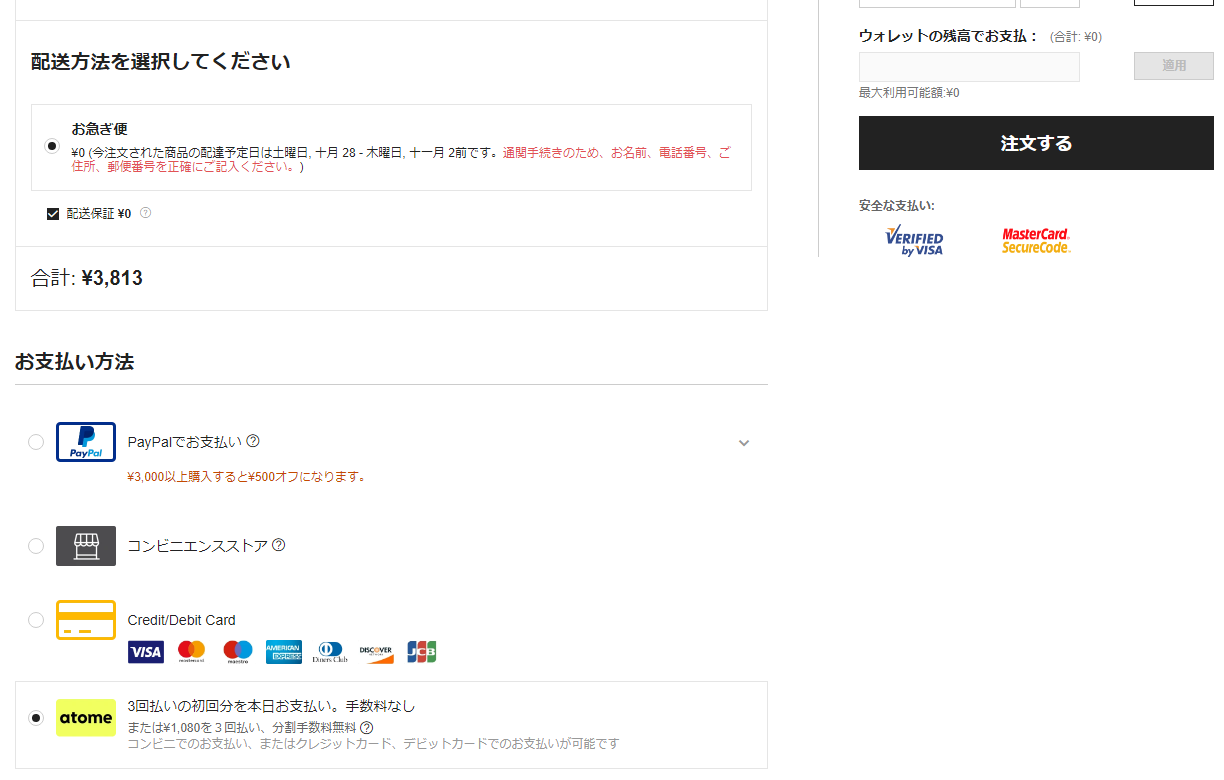Click the ¥3,000以上購入すると¥500オフ promo text
Viewport: 1224px width, 780px height.
pyautogui.click(x=247, y=477)
